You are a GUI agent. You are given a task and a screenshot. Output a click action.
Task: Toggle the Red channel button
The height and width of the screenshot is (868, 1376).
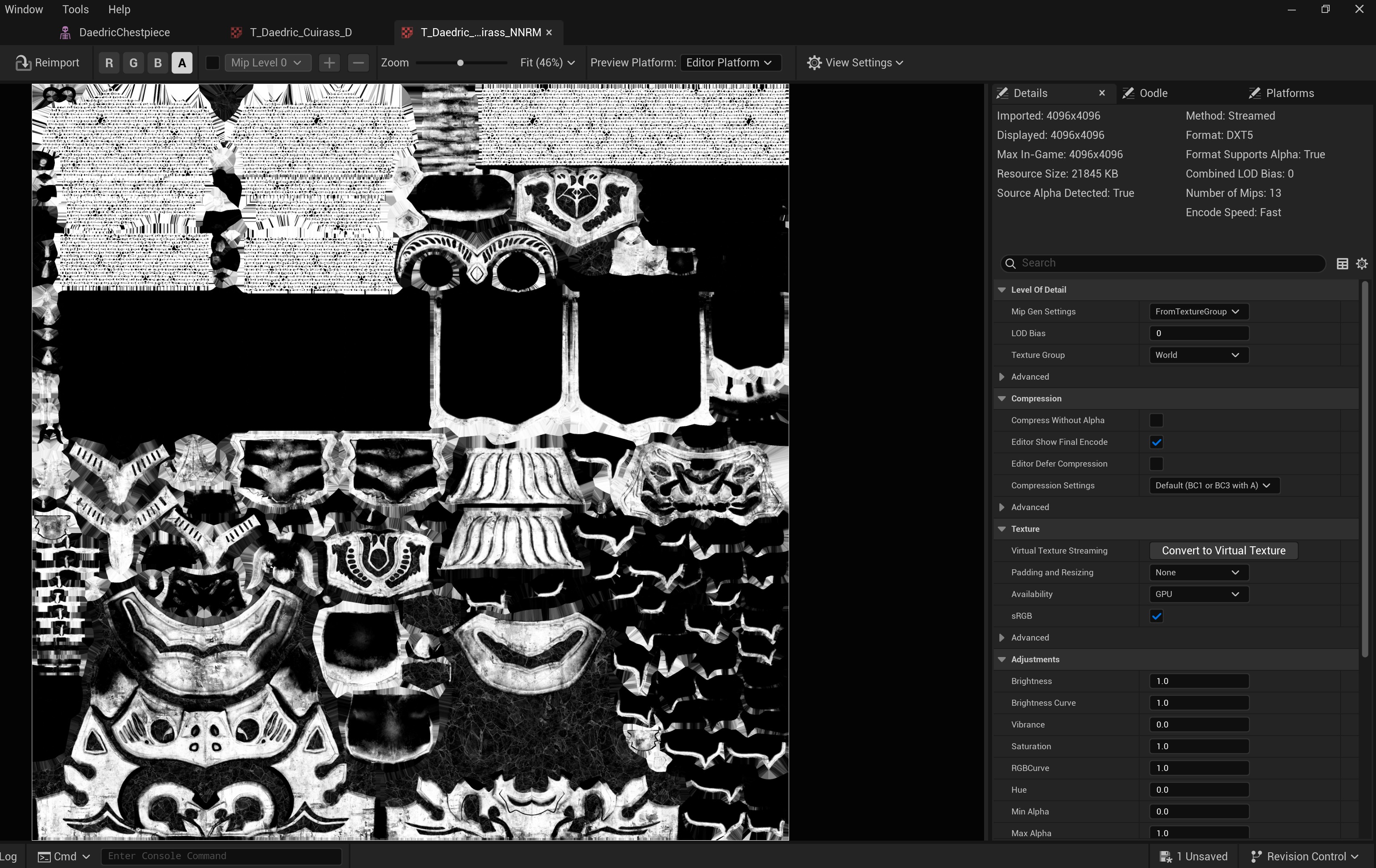coord(109,63)
